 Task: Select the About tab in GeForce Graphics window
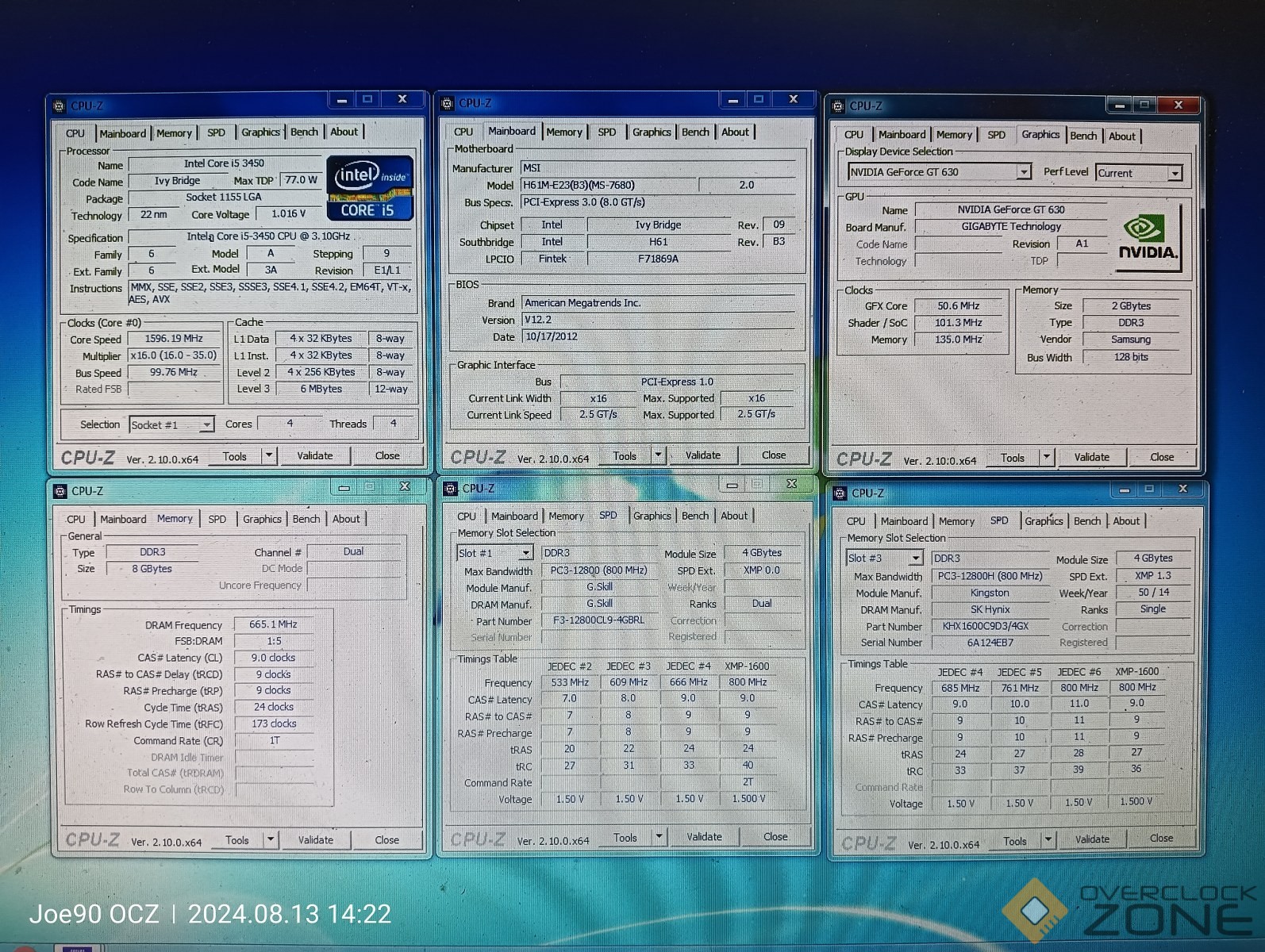point(1122,136)
